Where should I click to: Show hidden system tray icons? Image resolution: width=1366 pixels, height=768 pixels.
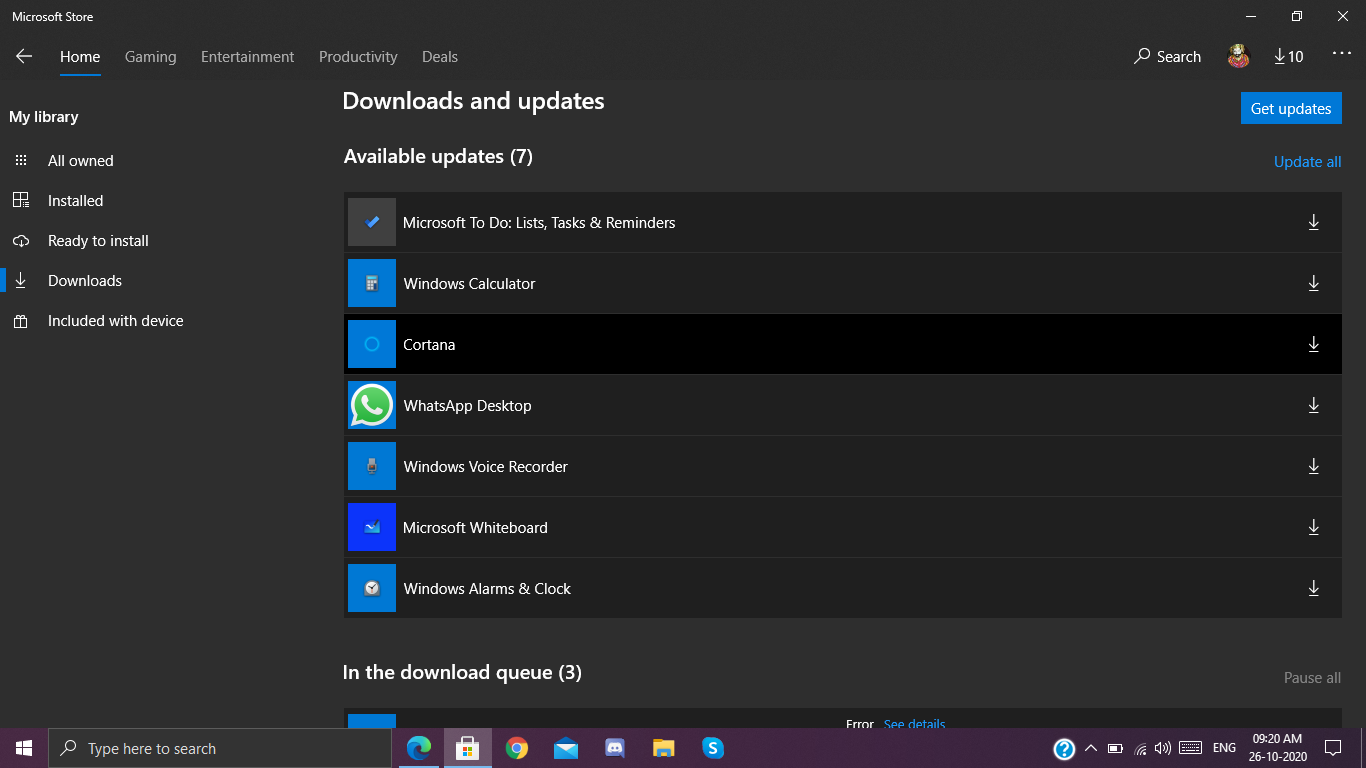pyautogui.click(x=1090, y=748)
